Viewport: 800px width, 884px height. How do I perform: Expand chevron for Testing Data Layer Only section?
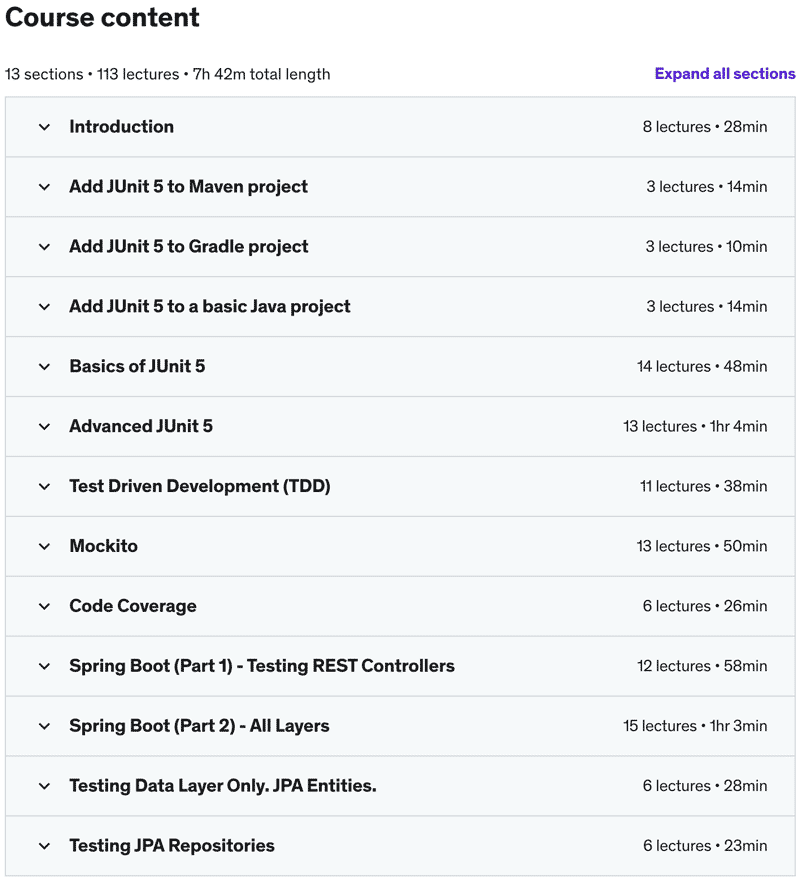[44, 787]
